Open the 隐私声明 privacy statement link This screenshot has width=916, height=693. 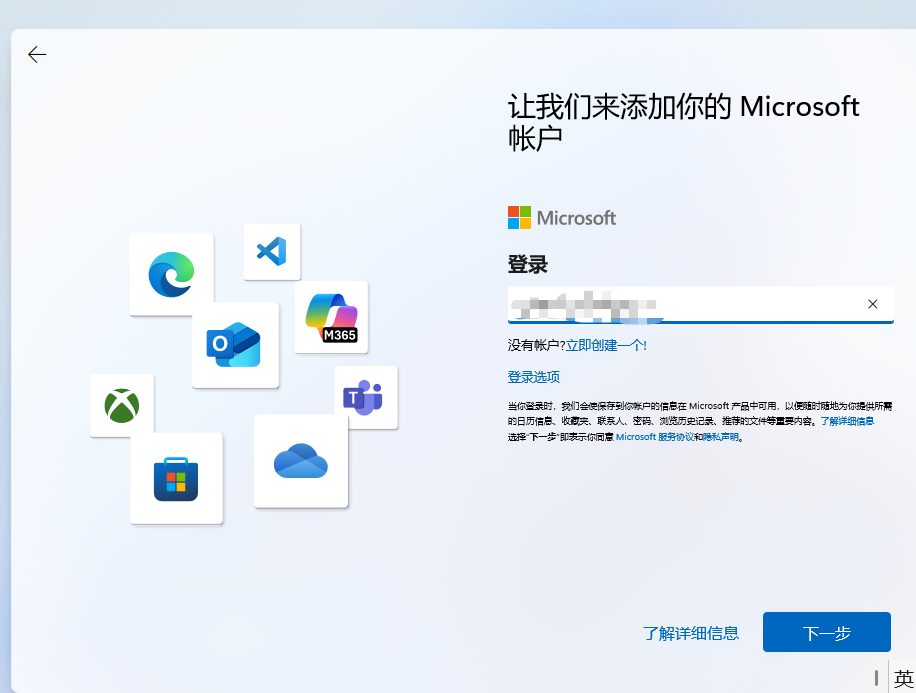point(721,437)
